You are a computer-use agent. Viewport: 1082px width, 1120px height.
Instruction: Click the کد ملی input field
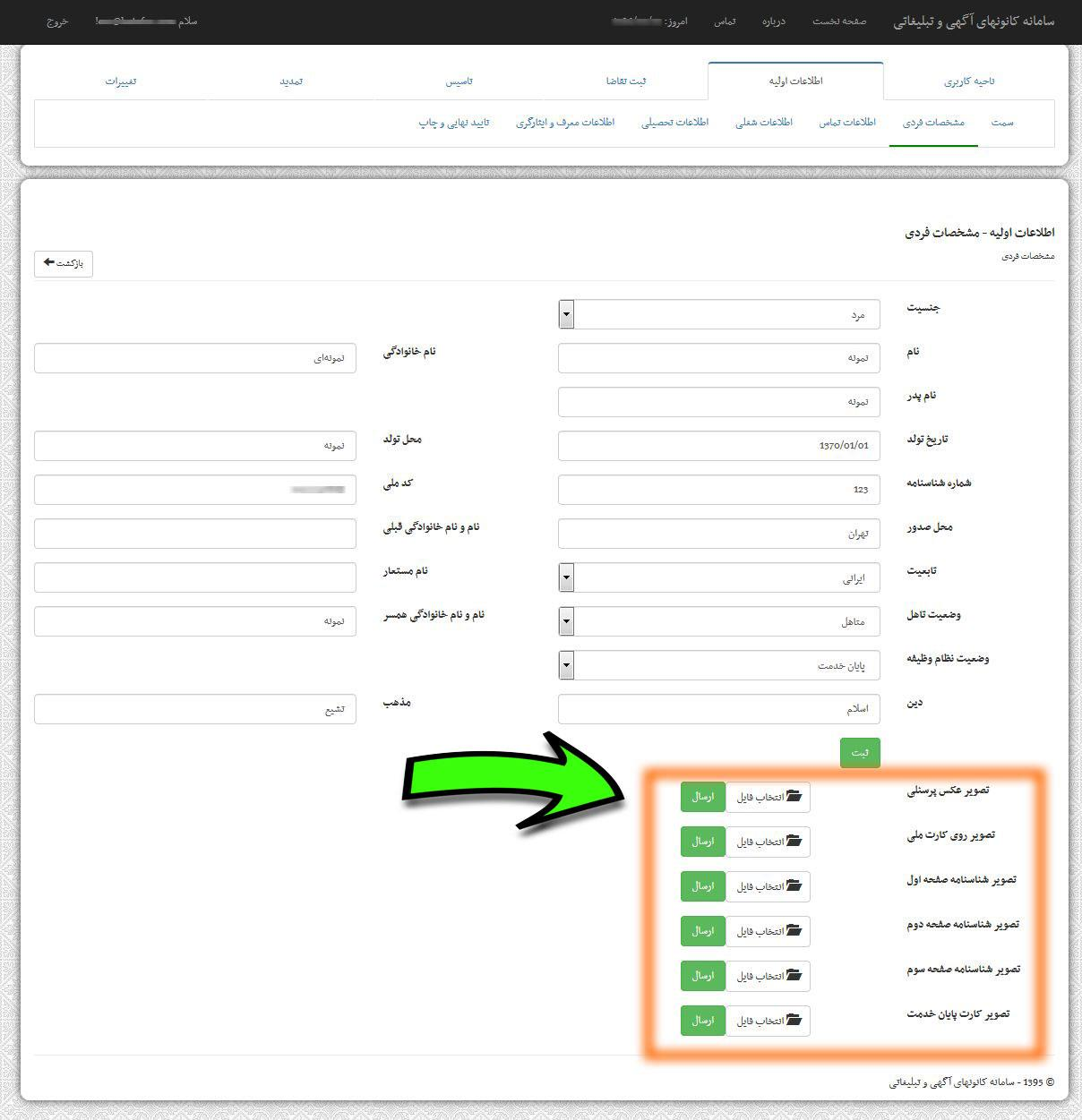195,490
